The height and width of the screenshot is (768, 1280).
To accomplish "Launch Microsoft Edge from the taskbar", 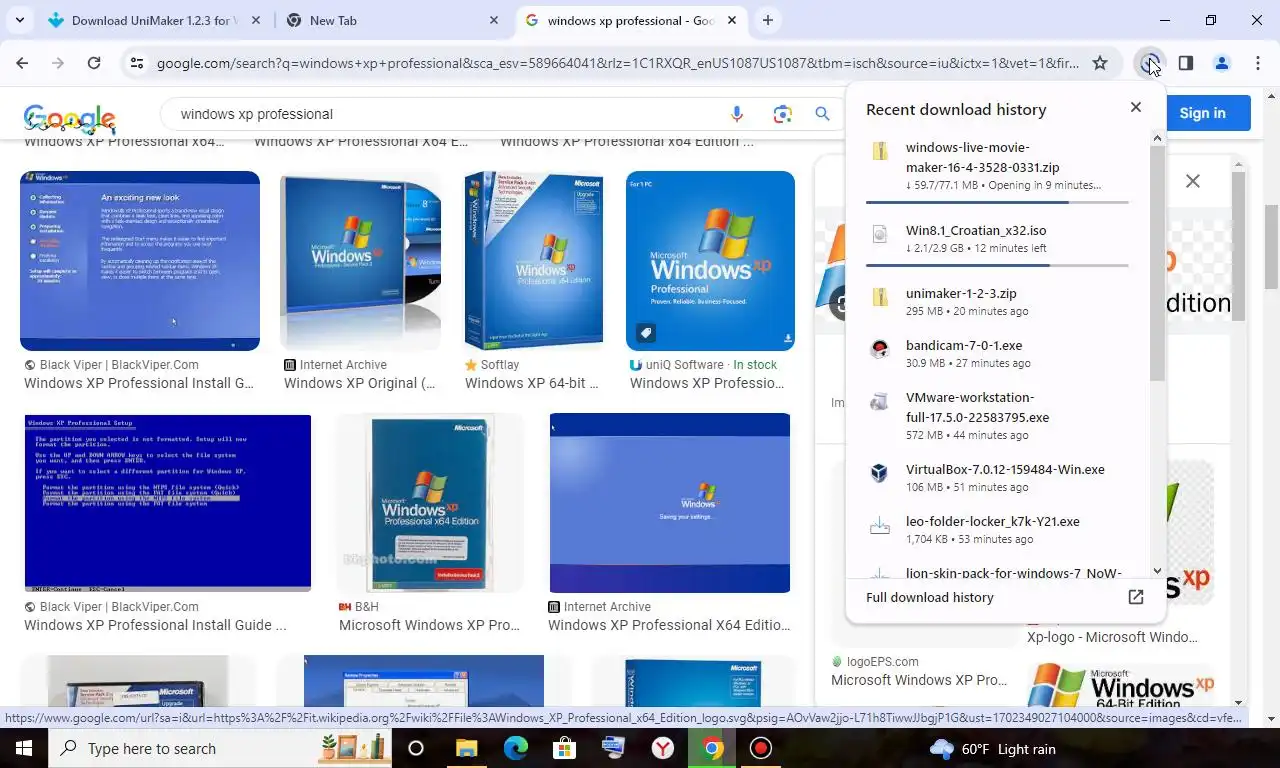I will (516, 748).
